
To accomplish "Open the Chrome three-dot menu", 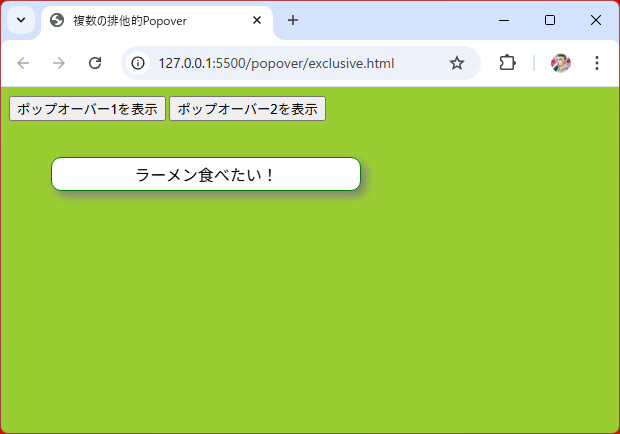I will tap(597, 63).
